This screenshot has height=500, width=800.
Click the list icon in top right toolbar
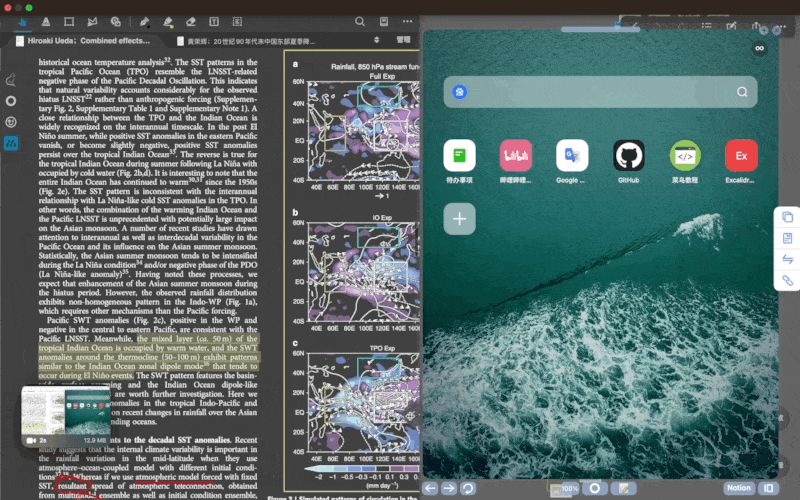pos(707,26)
